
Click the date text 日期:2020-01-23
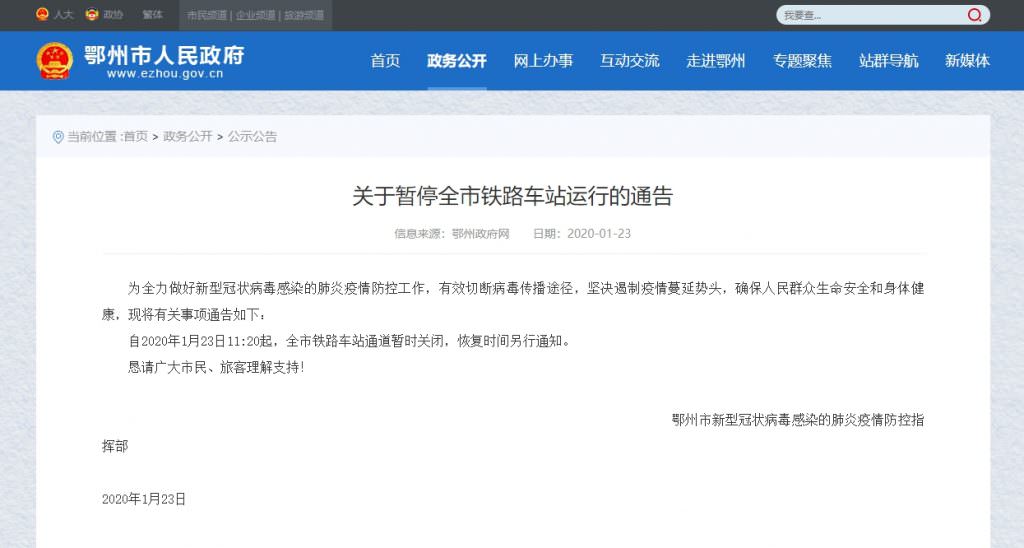(582, 234)
